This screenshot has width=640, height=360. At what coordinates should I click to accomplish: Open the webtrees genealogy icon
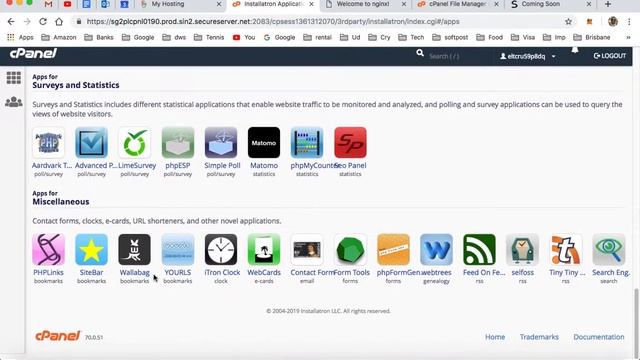tap(436, 249)
